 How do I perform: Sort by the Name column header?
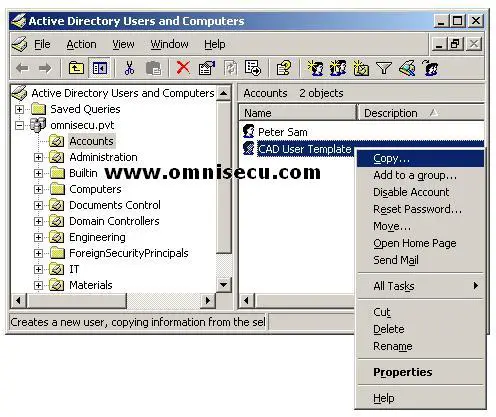(298, 113)
